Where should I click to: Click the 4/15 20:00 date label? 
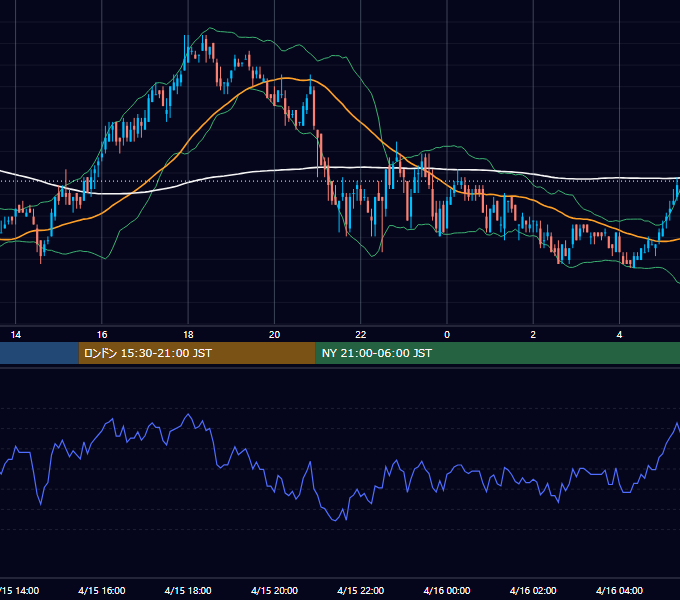coord(275,590)
